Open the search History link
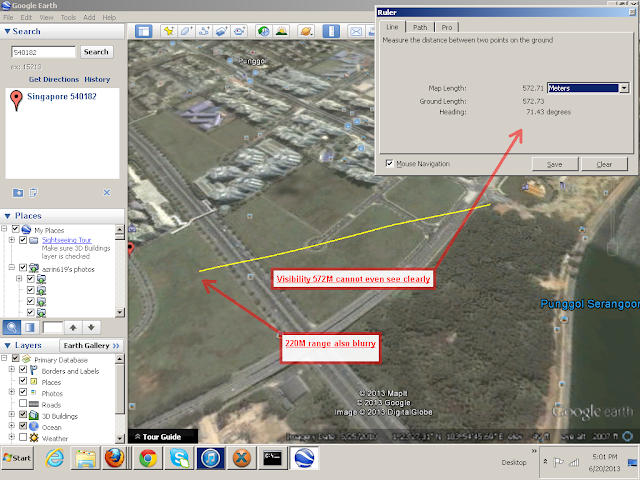 point(97,80)
